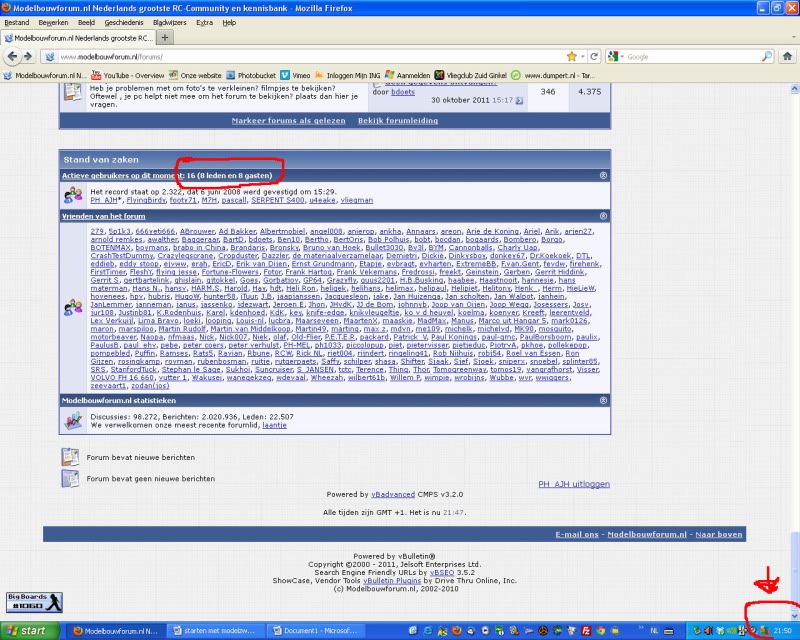Open the YouTube - Overview bookmark
This screenshot has width=800, height=640.
click(x=128, y=76)
